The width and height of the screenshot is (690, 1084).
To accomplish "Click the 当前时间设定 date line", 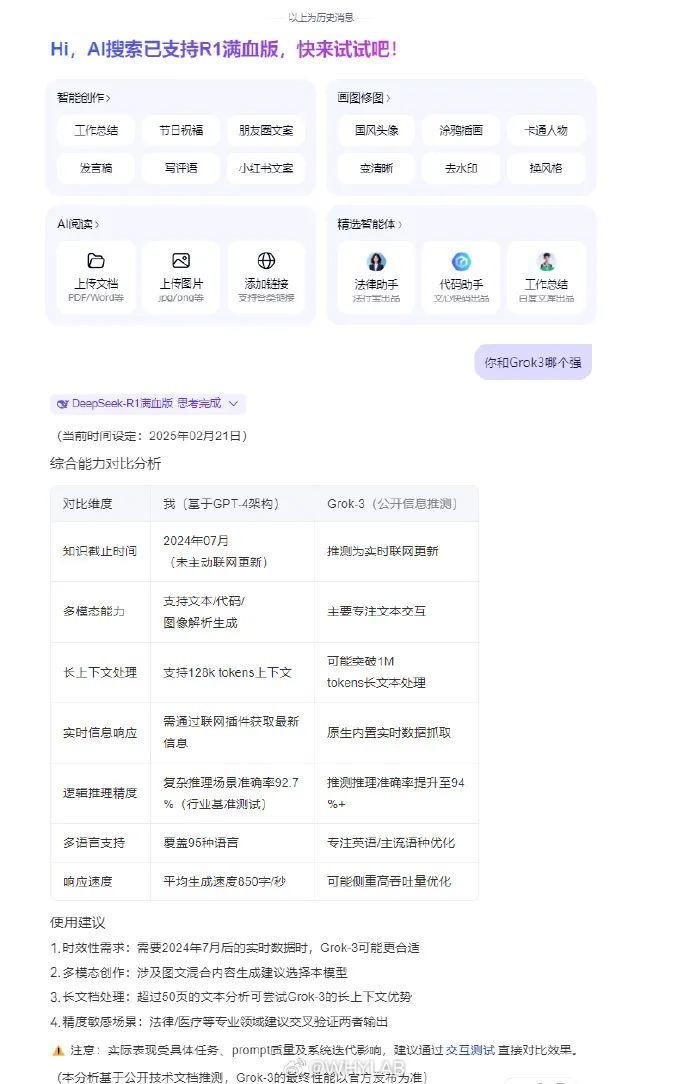I will point(151,436).
